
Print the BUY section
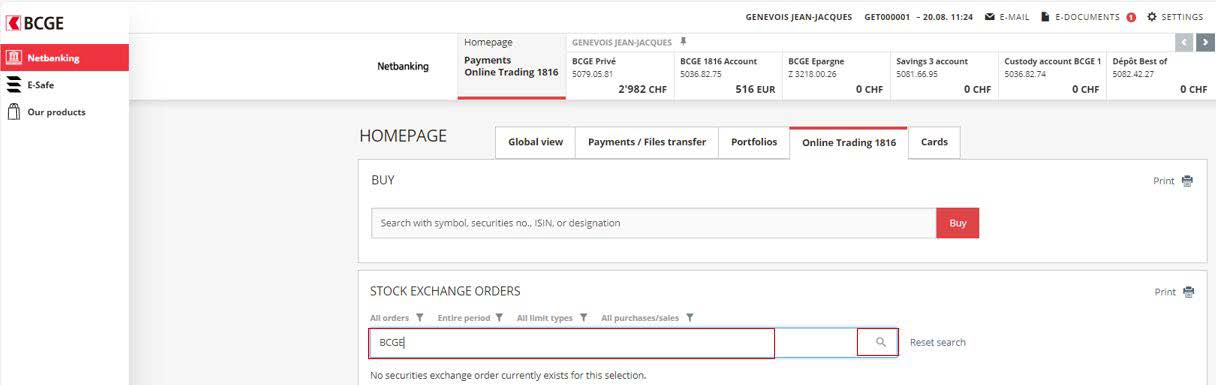point(1173,181)
